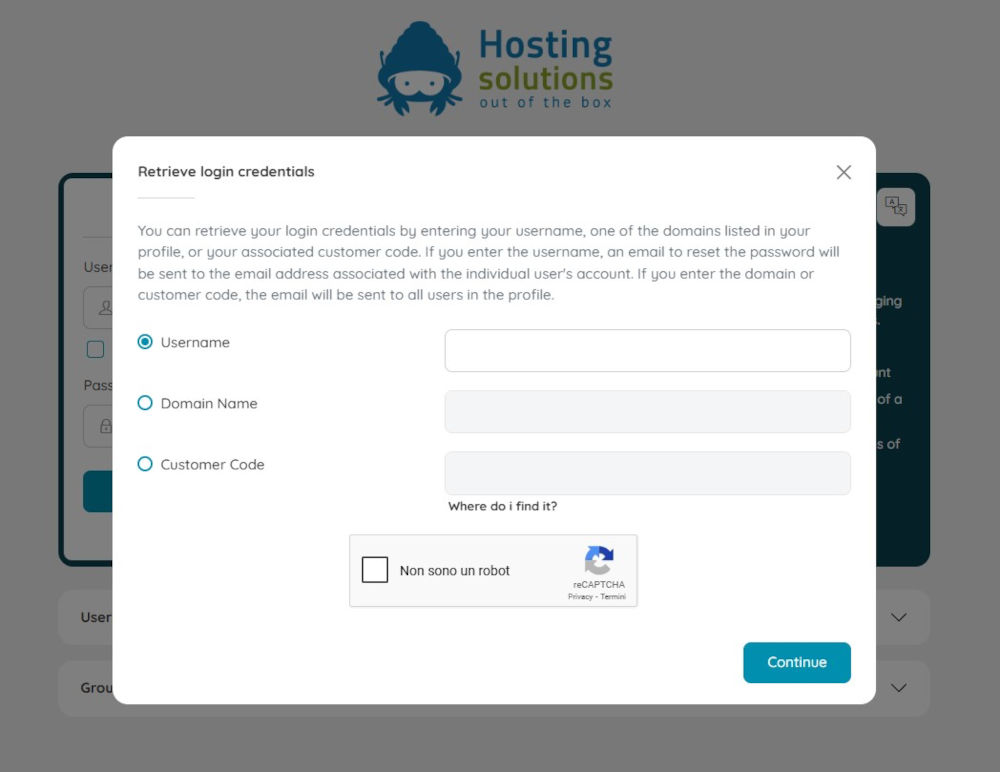Screen dimensions: 1000x772
Task: Select the Username radio option
Action: point(145,342)
